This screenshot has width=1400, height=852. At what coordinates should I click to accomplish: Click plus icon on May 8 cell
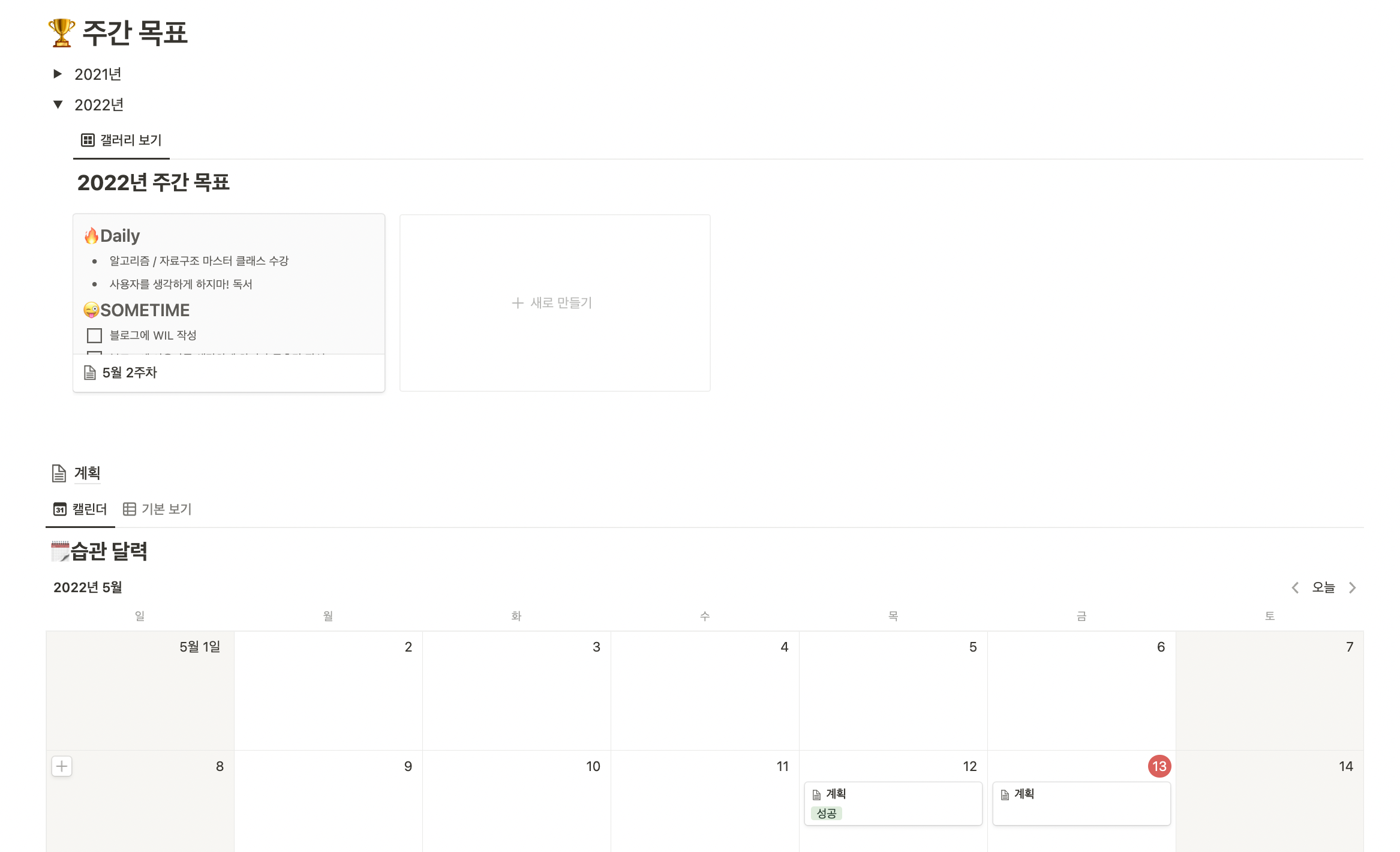click(x=62, y=766)
